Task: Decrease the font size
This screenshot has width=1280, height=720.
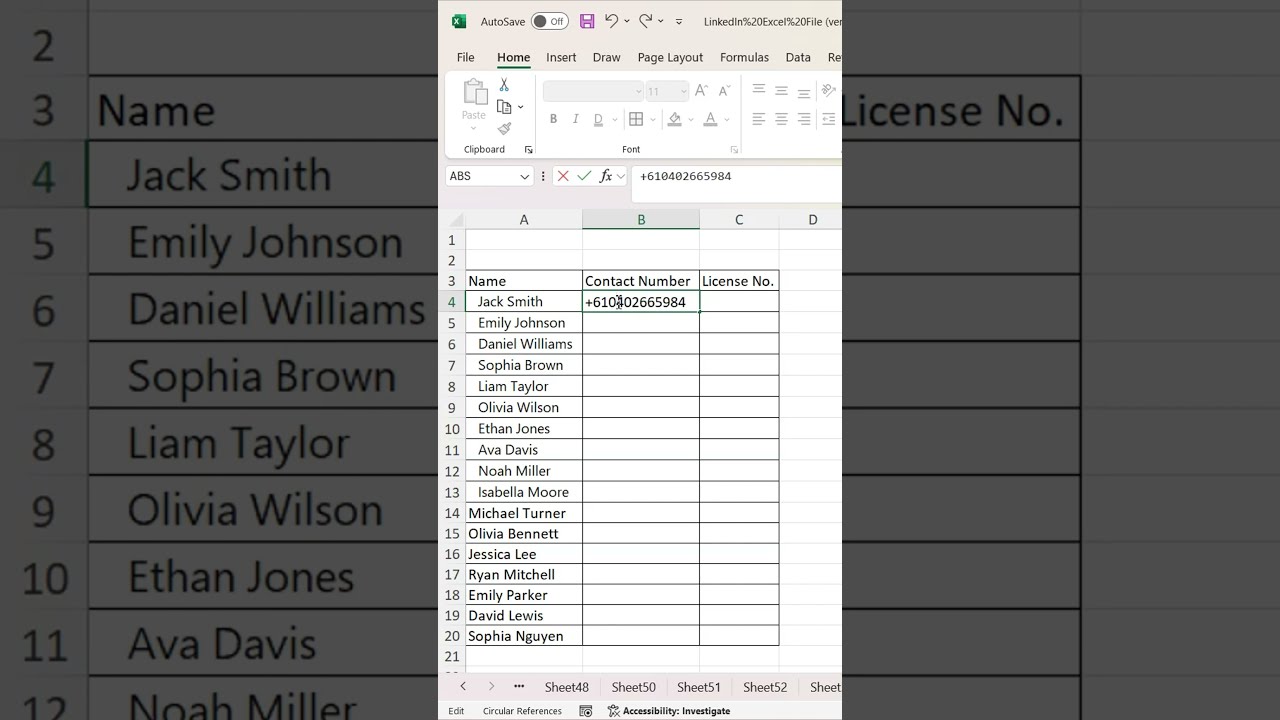Action: (x=723, y=91)
